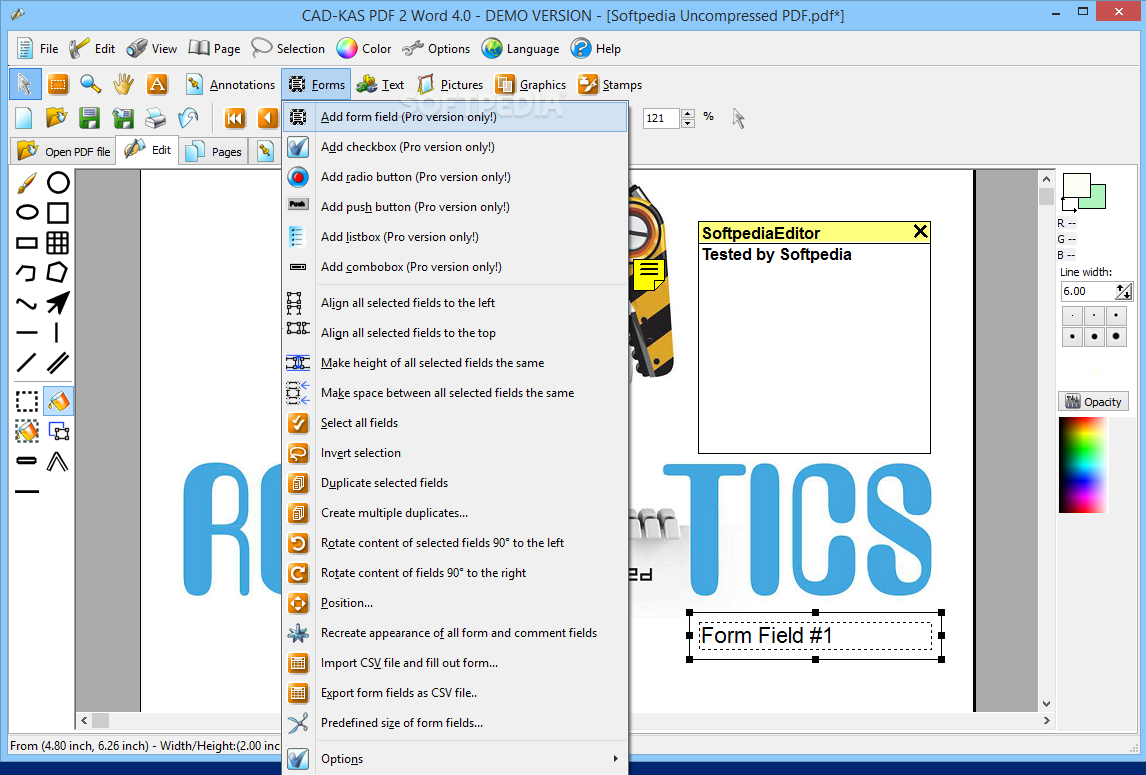1146x775 pixels.
Task: Jump to first page orange icon
Action: click(x=235, y=117)
